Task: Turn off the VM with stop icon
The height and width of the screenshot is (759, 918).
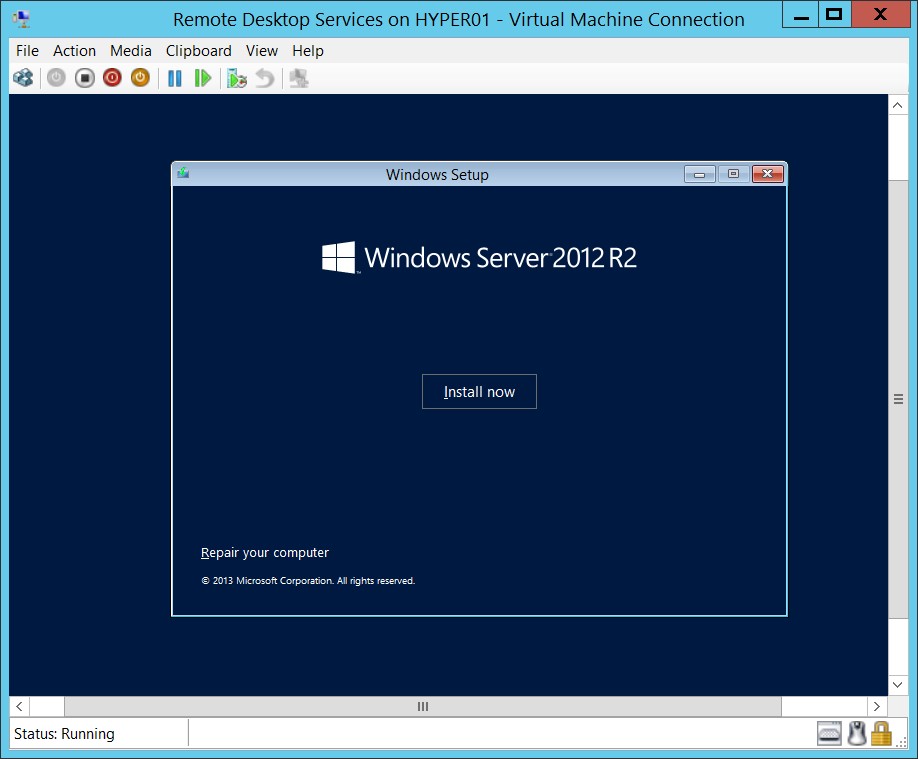Action: [x=84, y=78]
